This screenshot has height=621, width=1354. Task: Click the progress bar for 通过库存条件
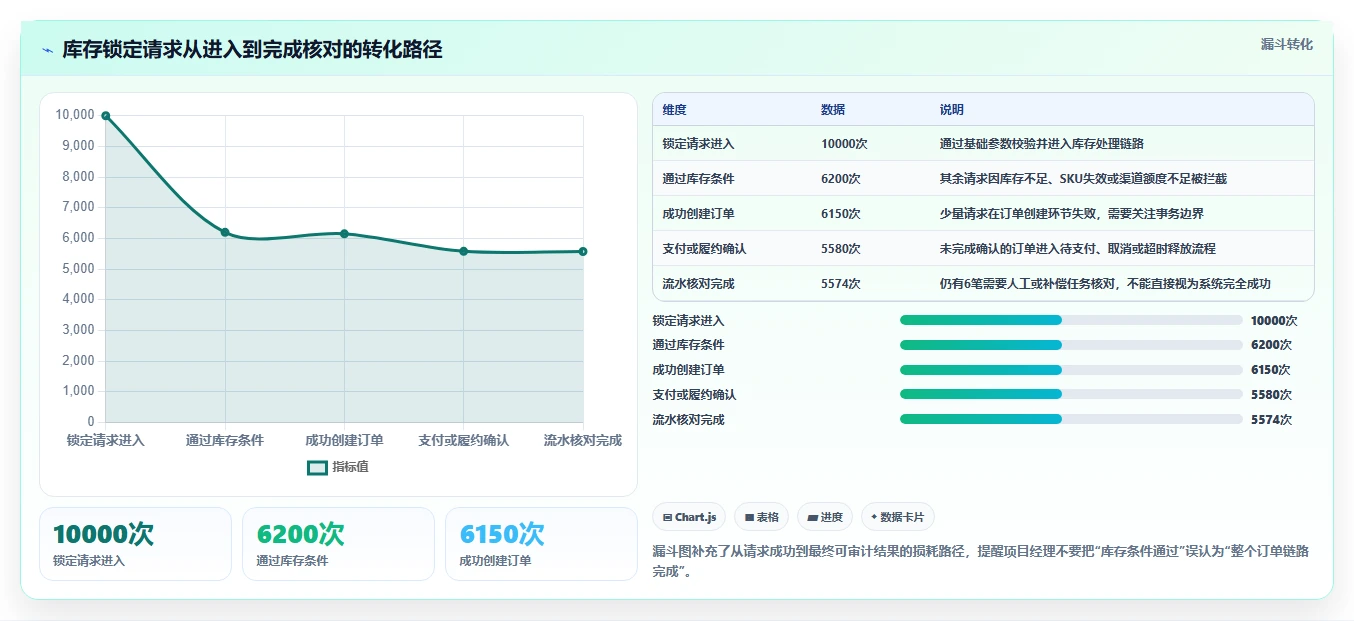[1071, 345]
